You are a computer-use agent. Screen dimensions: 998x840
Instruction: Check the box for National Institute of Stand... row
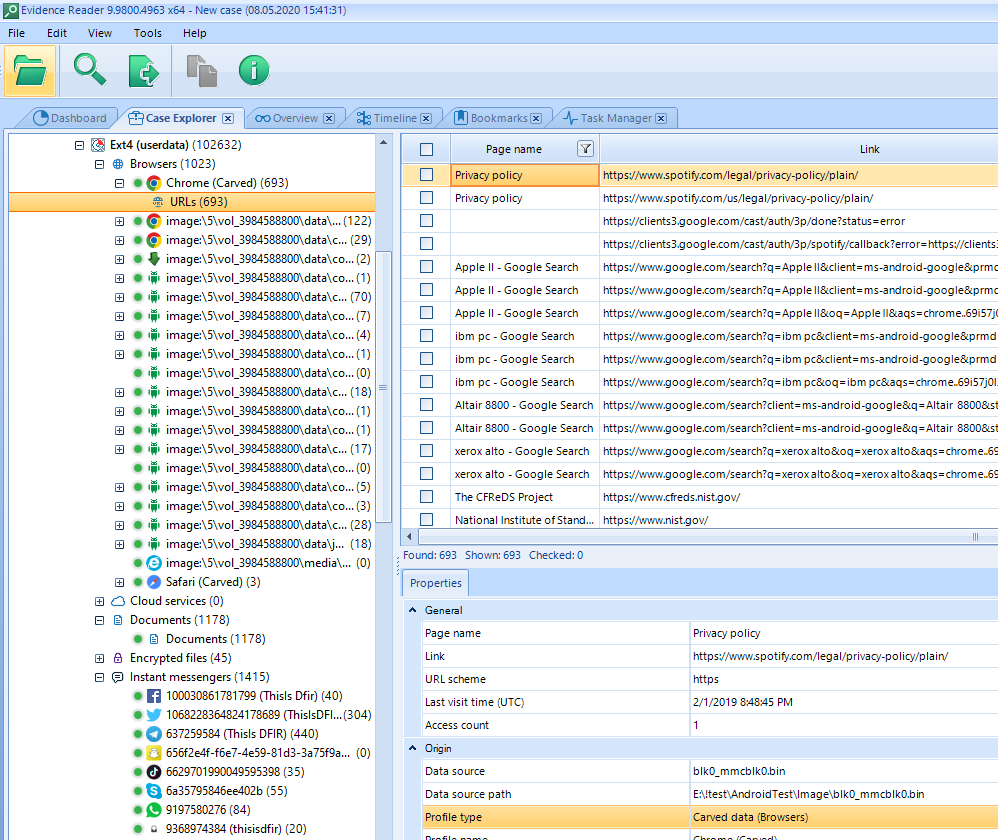click(x=426, y=519)
